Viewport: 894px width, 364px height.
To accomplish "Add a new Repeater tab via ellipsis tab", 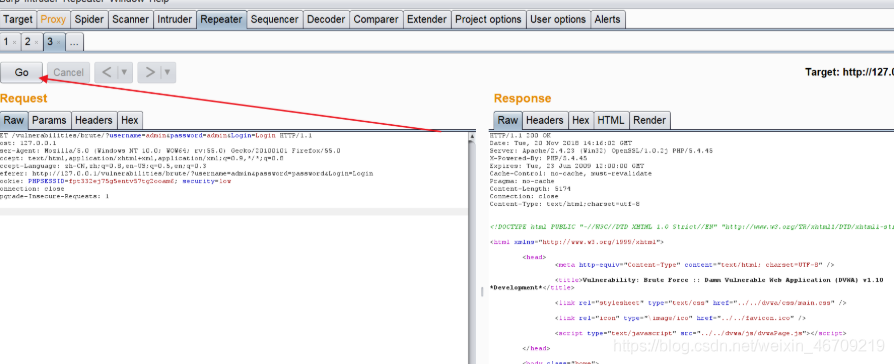I will [x=75, y=42].
